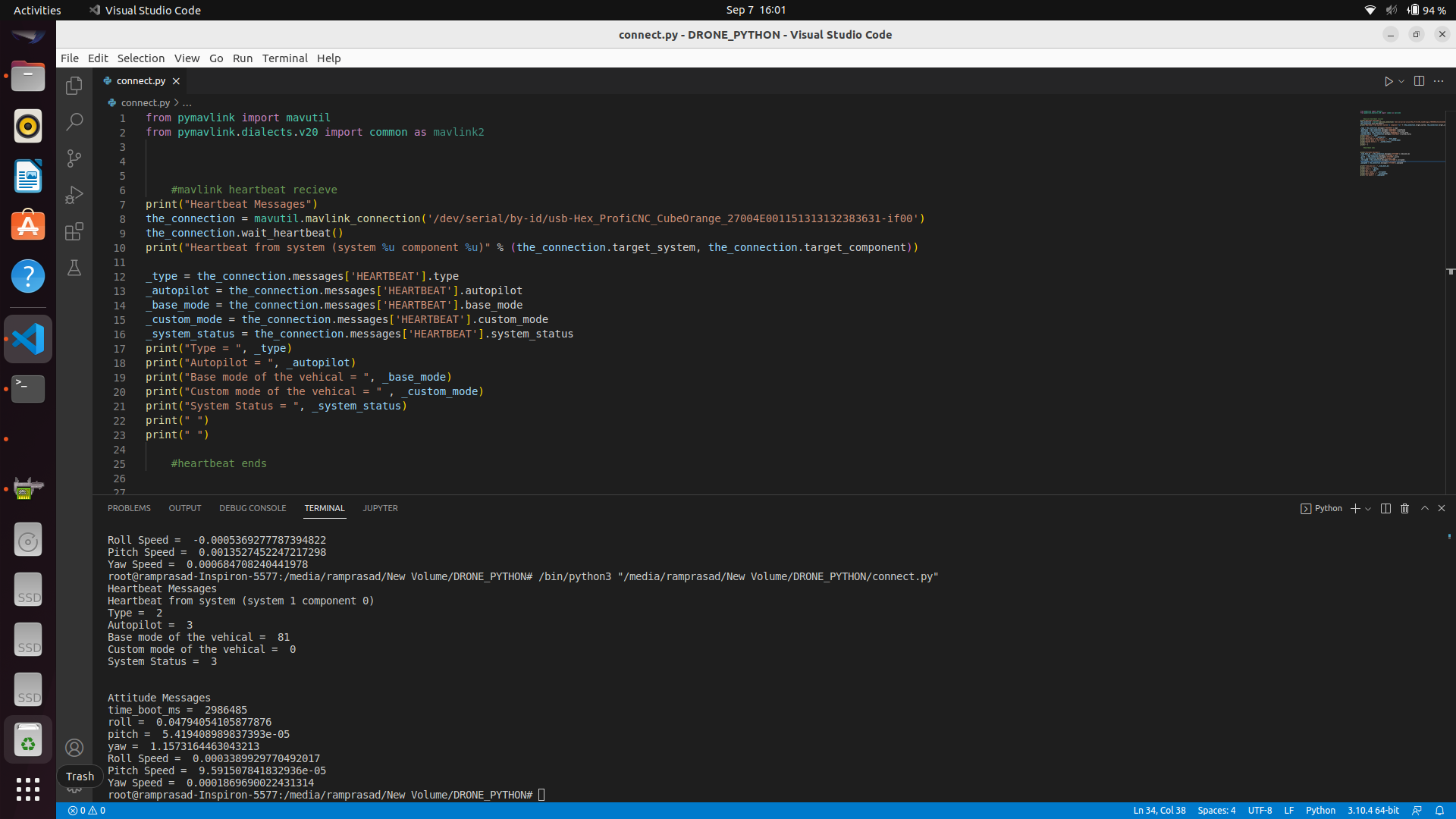Image resolution: width=1456 pixels, height=819 pixels.
Task: Click the Run Python File play icon
Action: click(x=1388, y=81)
